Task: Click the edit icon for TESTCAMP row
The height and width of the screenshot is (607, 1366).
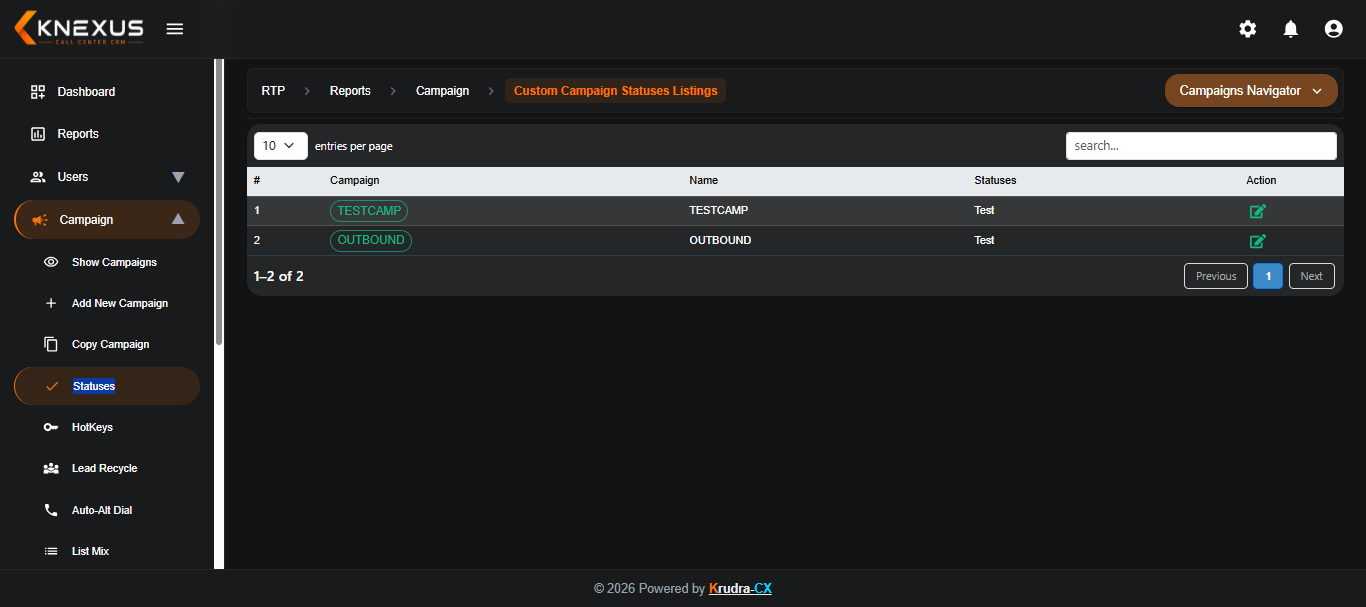Action: pos(1258,211)
